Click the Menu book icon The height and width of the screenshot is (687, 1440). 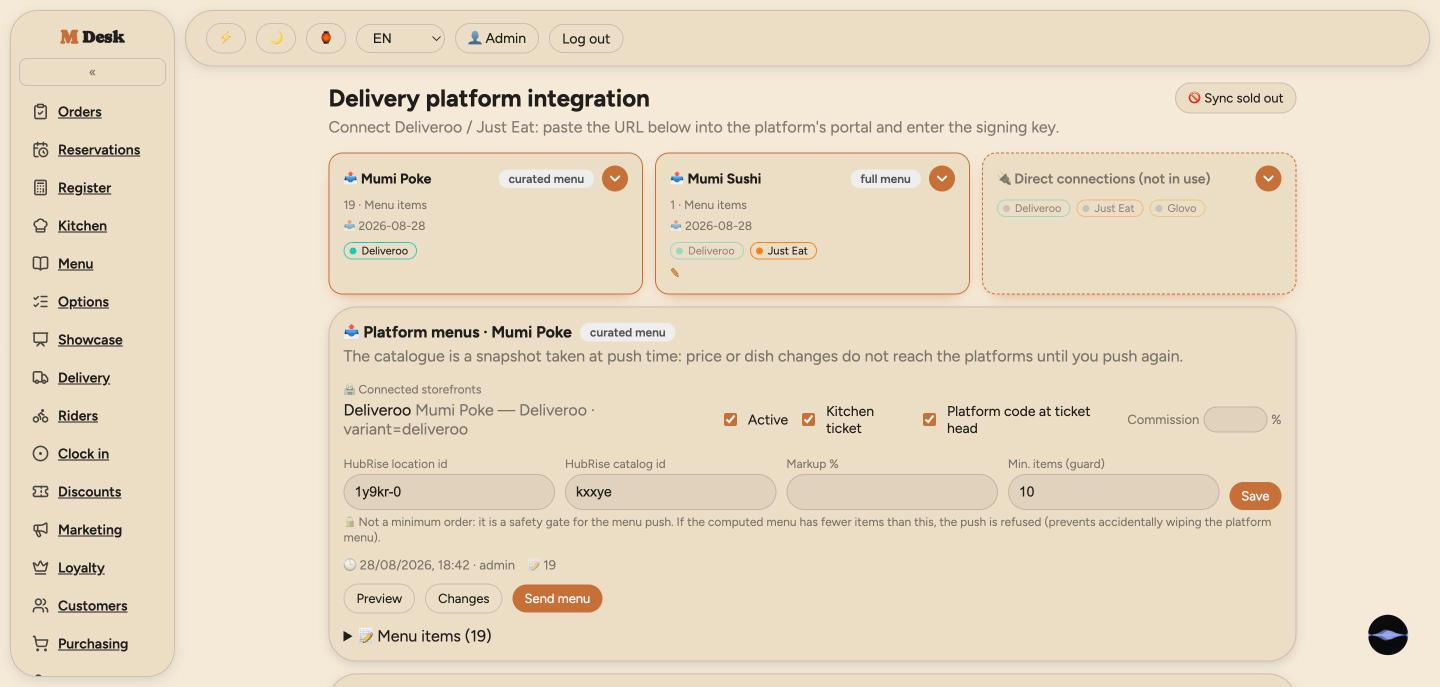40,264
